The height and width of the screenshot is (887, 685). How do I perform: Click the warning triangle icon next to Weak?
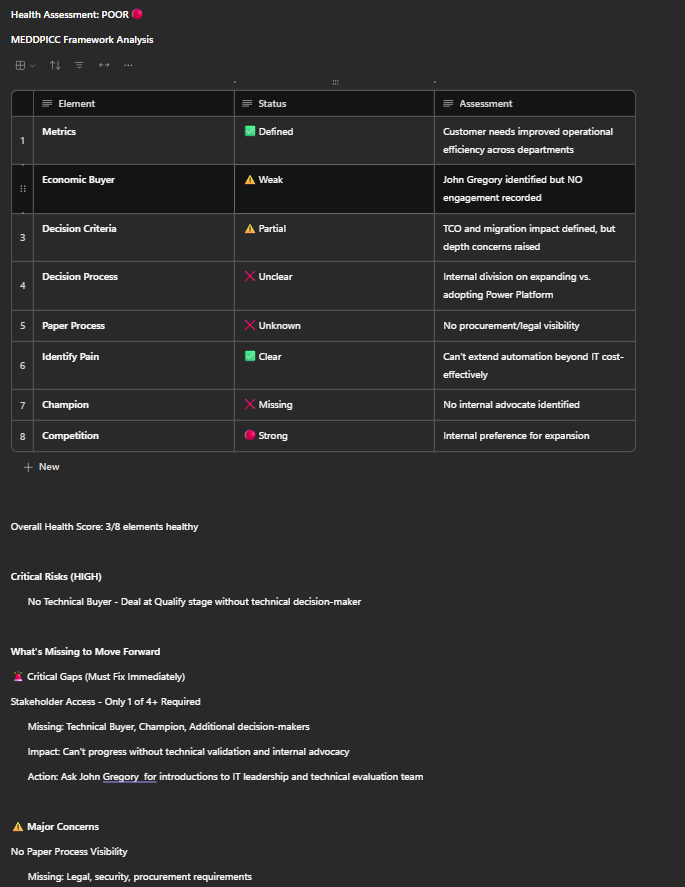pos(248,179)
